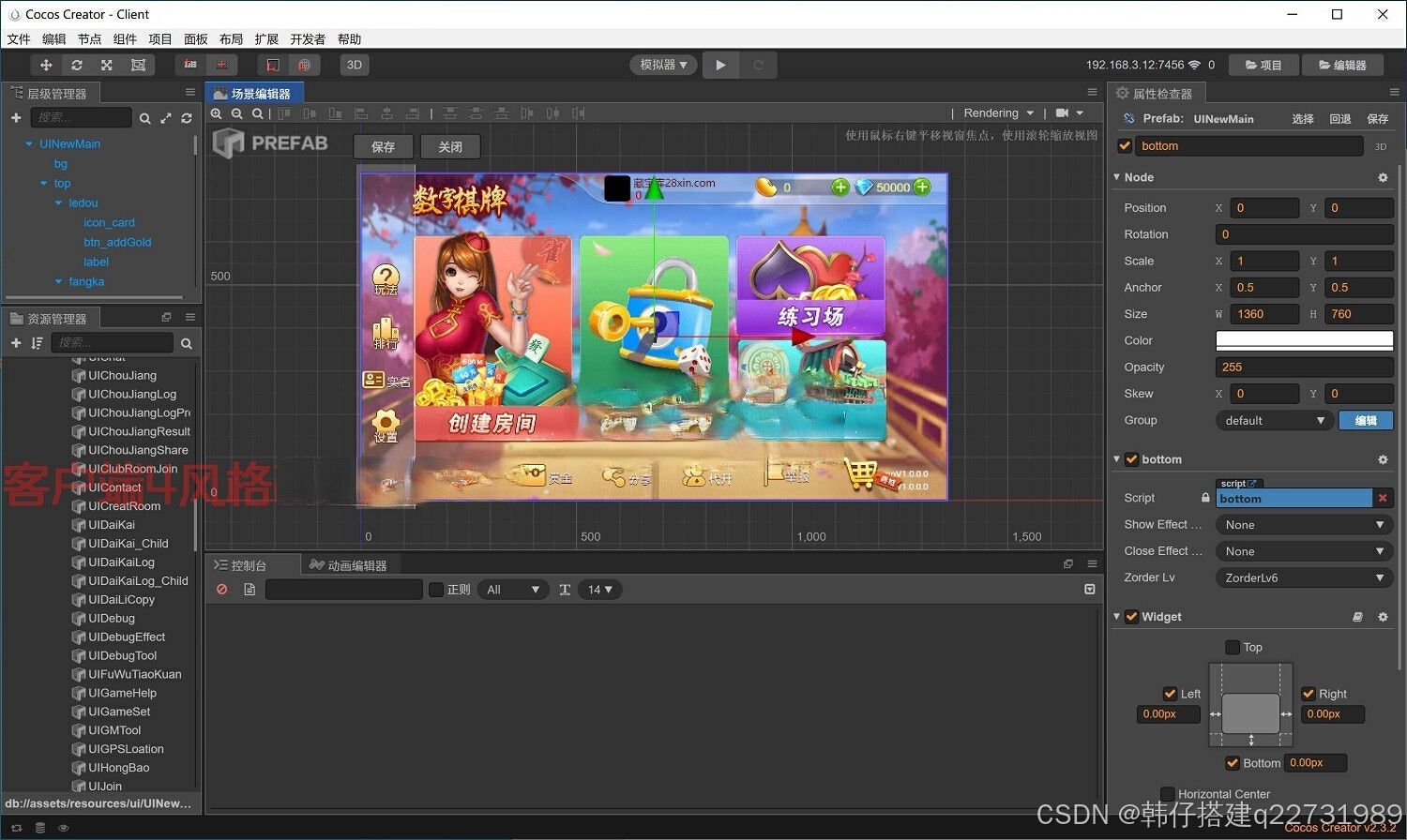Viewport: 1407px width, 840px height.
Task: Create new asset with plus icon
Action: [16, 343]
